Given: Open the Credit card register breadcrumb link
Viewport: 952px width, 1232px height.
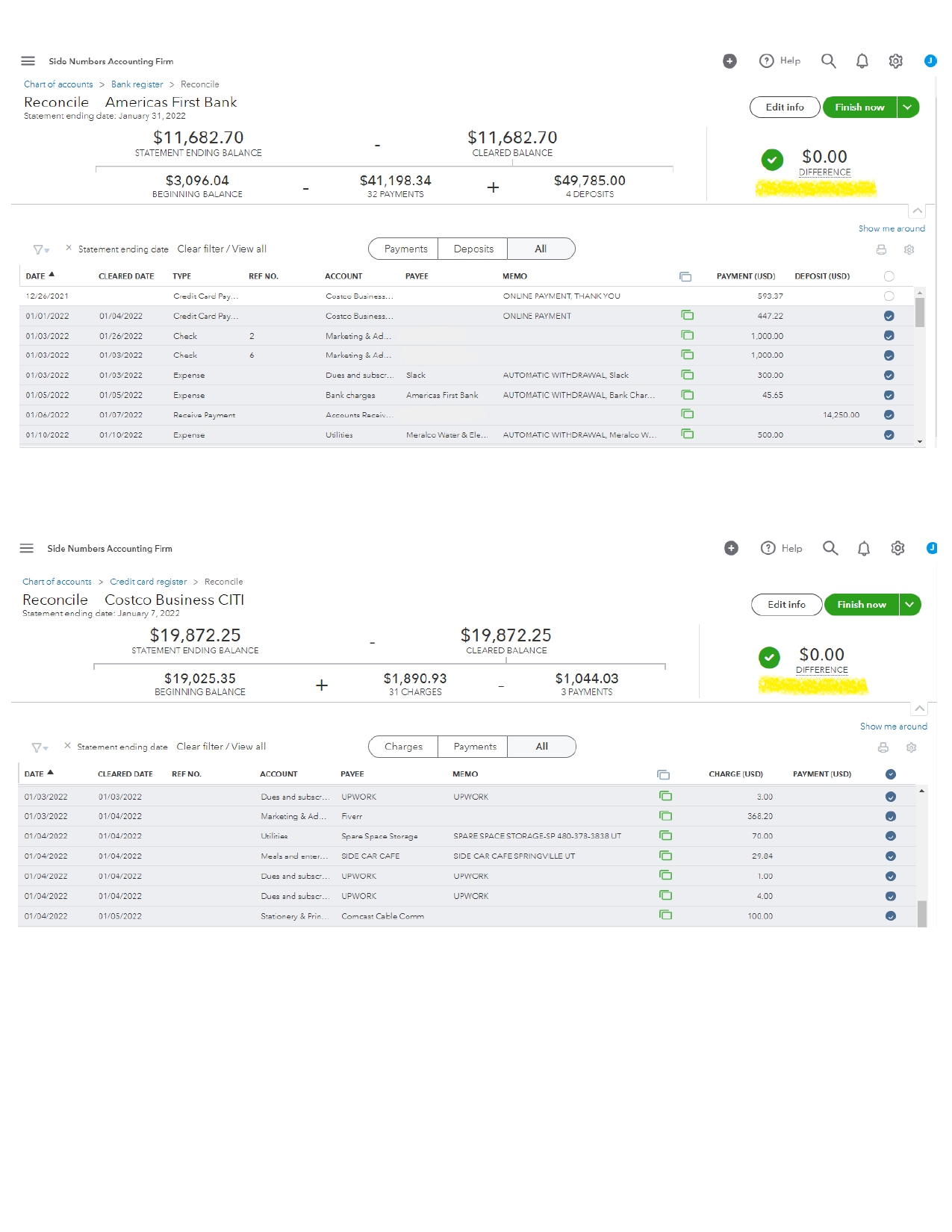Looking at the screenshot, I should [148, 582].
